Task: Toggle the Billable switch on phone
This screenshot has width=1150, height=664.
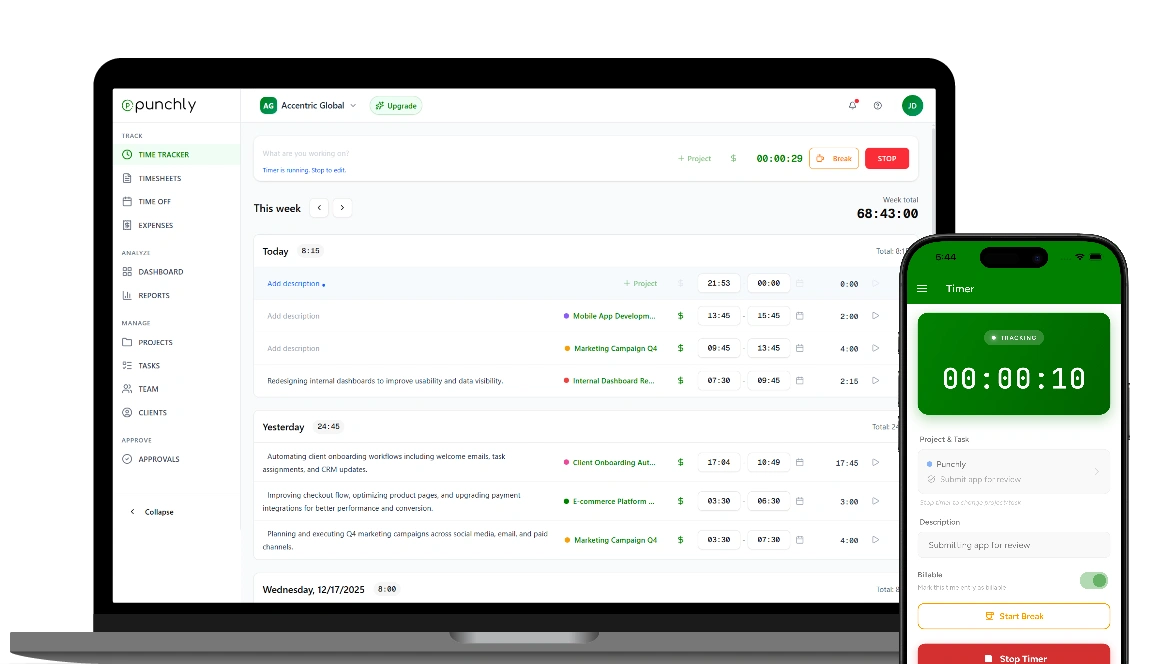Action: 1094,580
